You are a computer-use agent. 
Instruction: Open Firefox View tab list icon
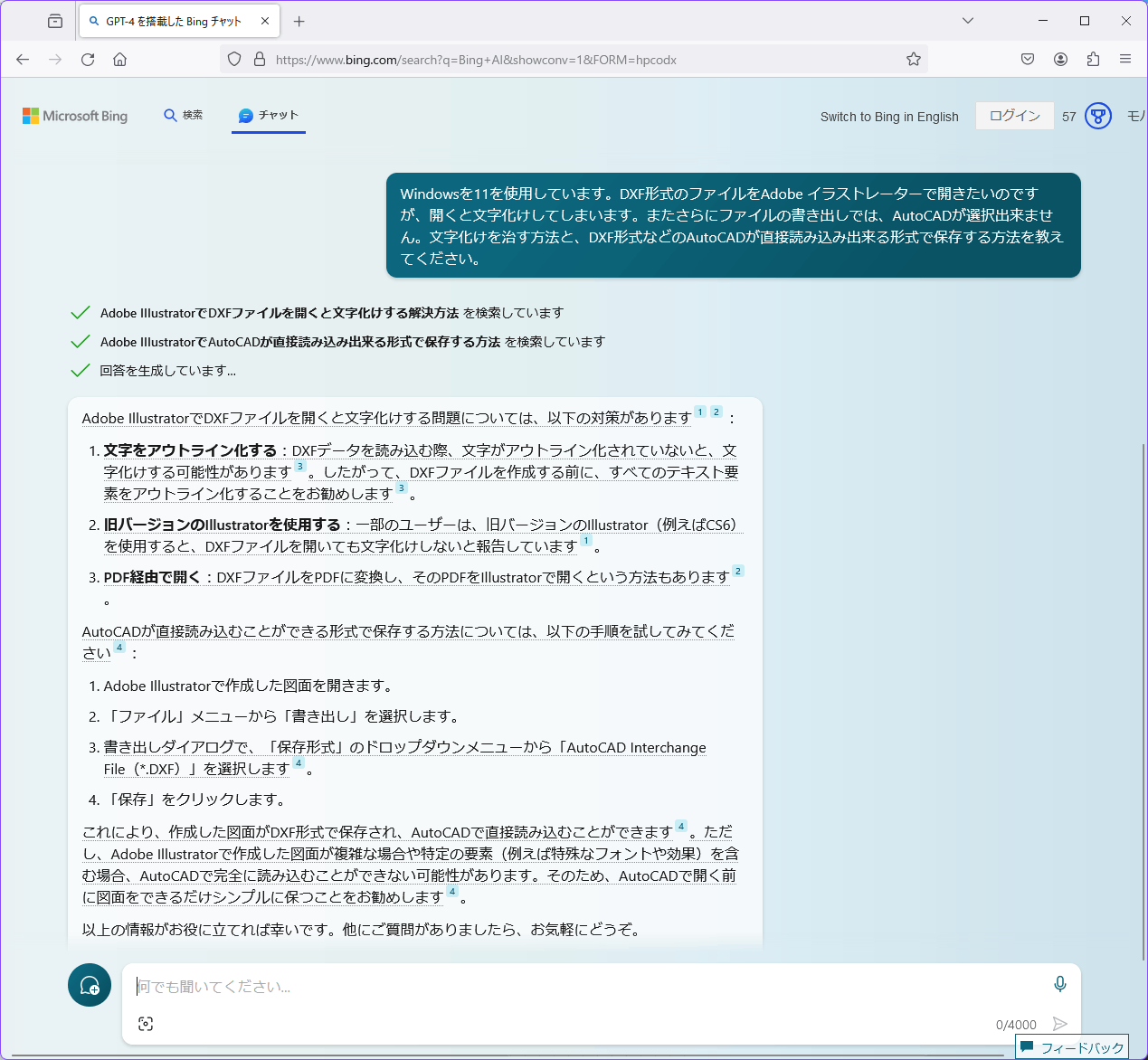[55, 21]
